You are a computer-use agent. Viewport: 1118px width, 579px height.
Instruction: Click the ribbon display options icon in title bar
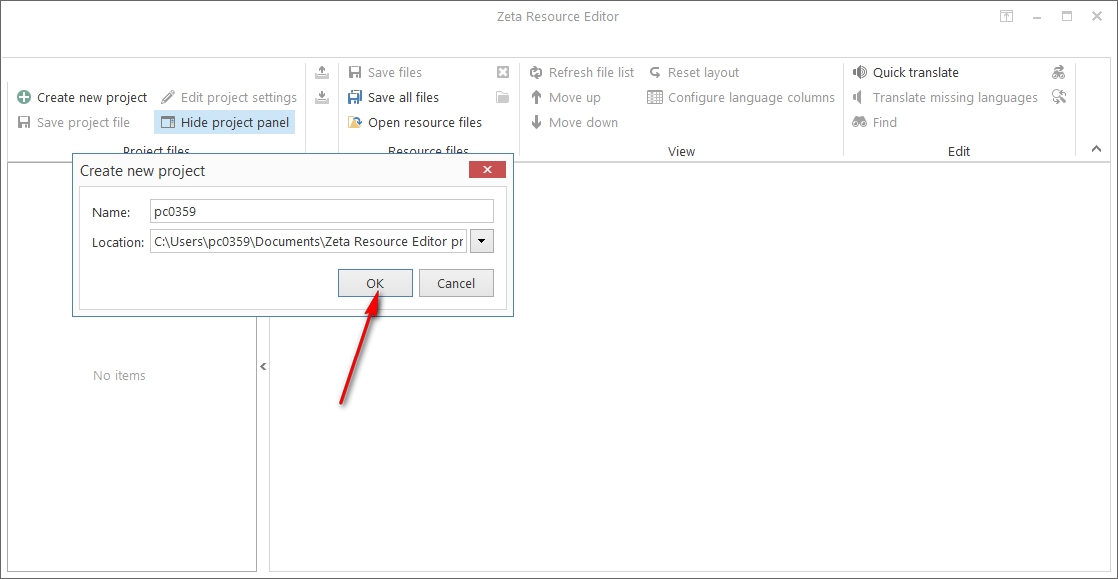pos(1006,16)
